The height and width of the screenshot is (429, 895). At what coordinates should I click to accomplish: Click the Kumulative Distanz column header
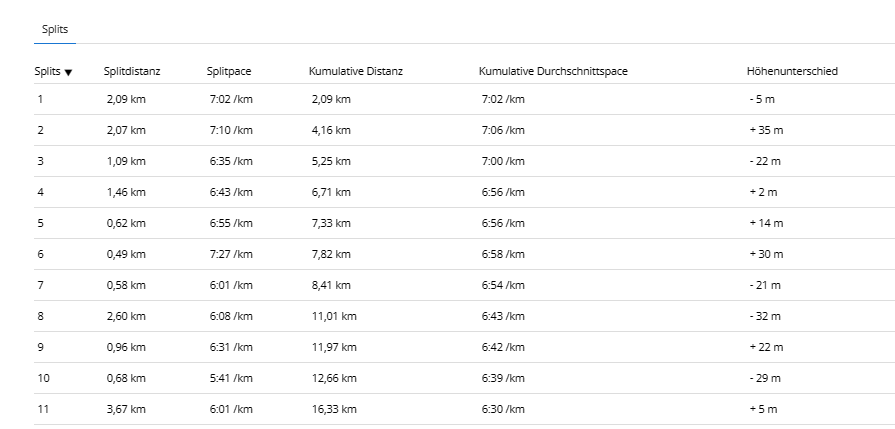(356, 71)
